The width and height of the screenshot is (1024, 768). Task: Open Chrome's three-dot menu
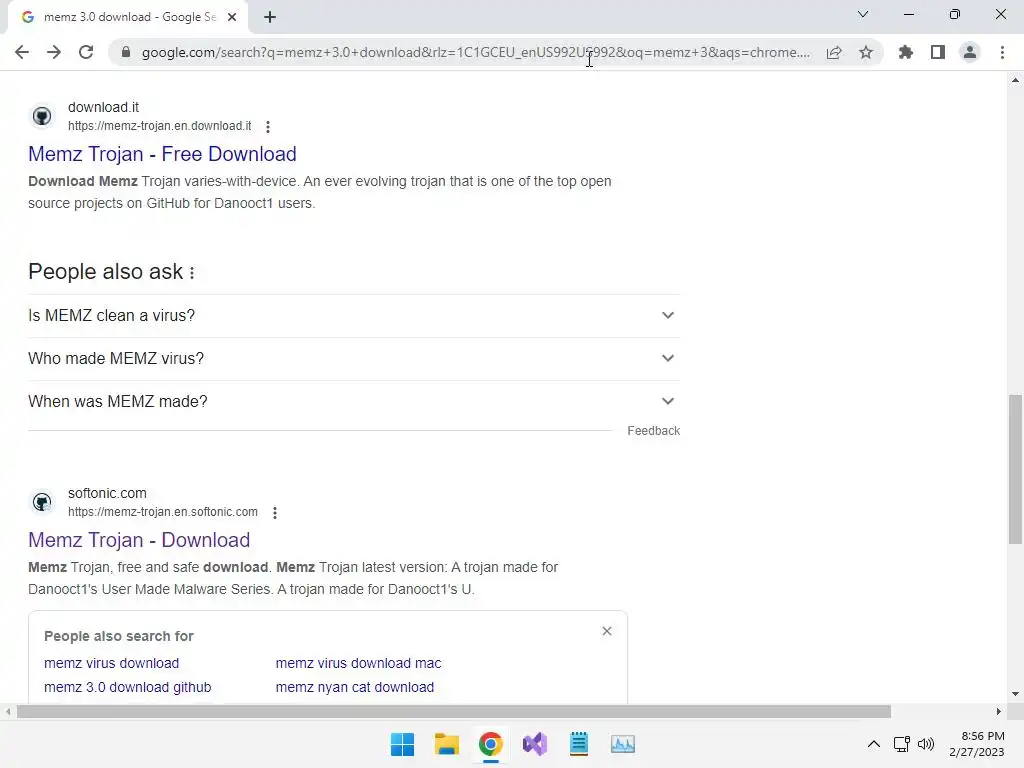click(1002, 52)
